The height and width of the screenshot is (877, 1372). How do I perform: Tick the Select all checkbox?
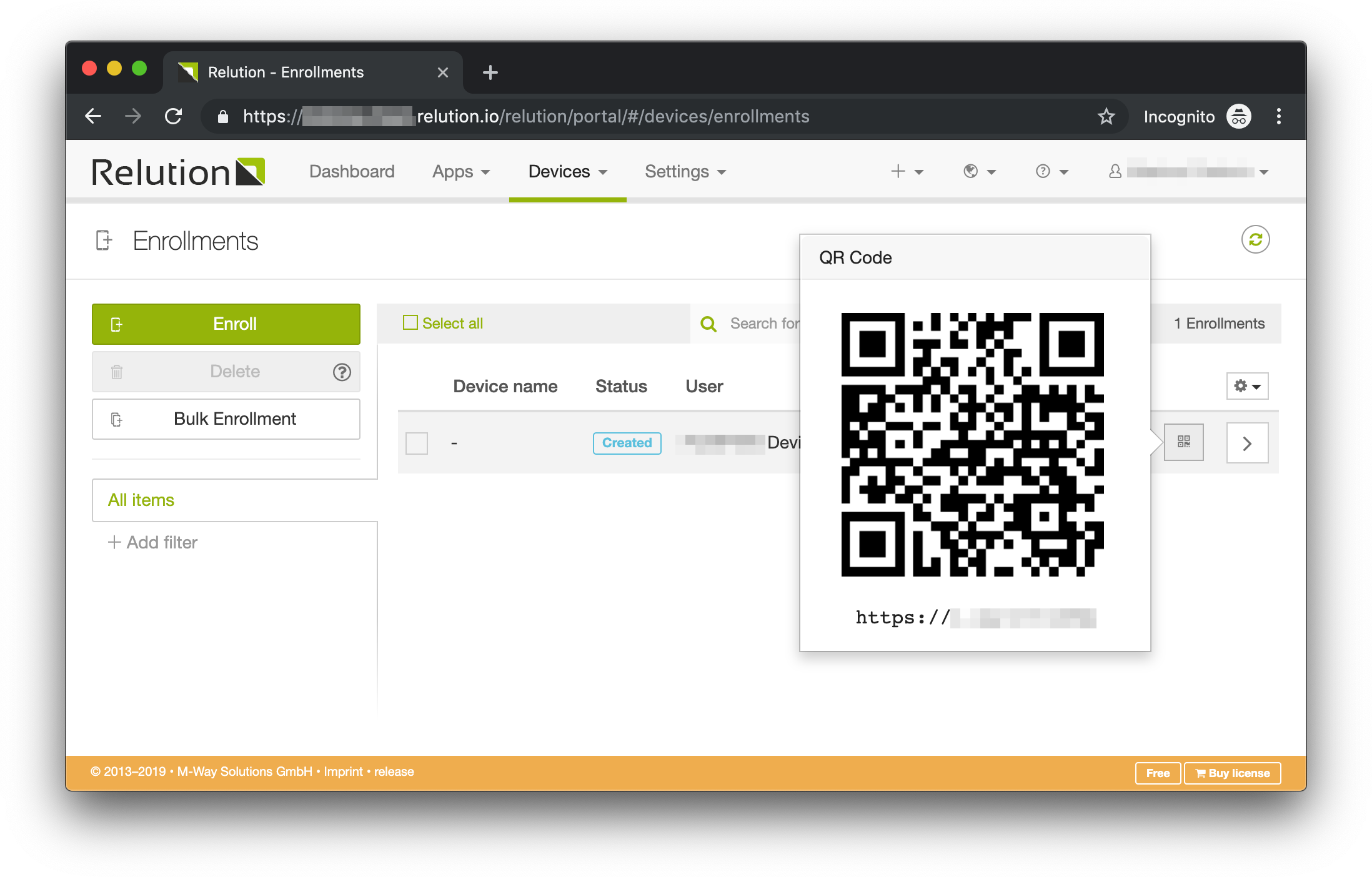pyautogui.click(x=410, y=322)
